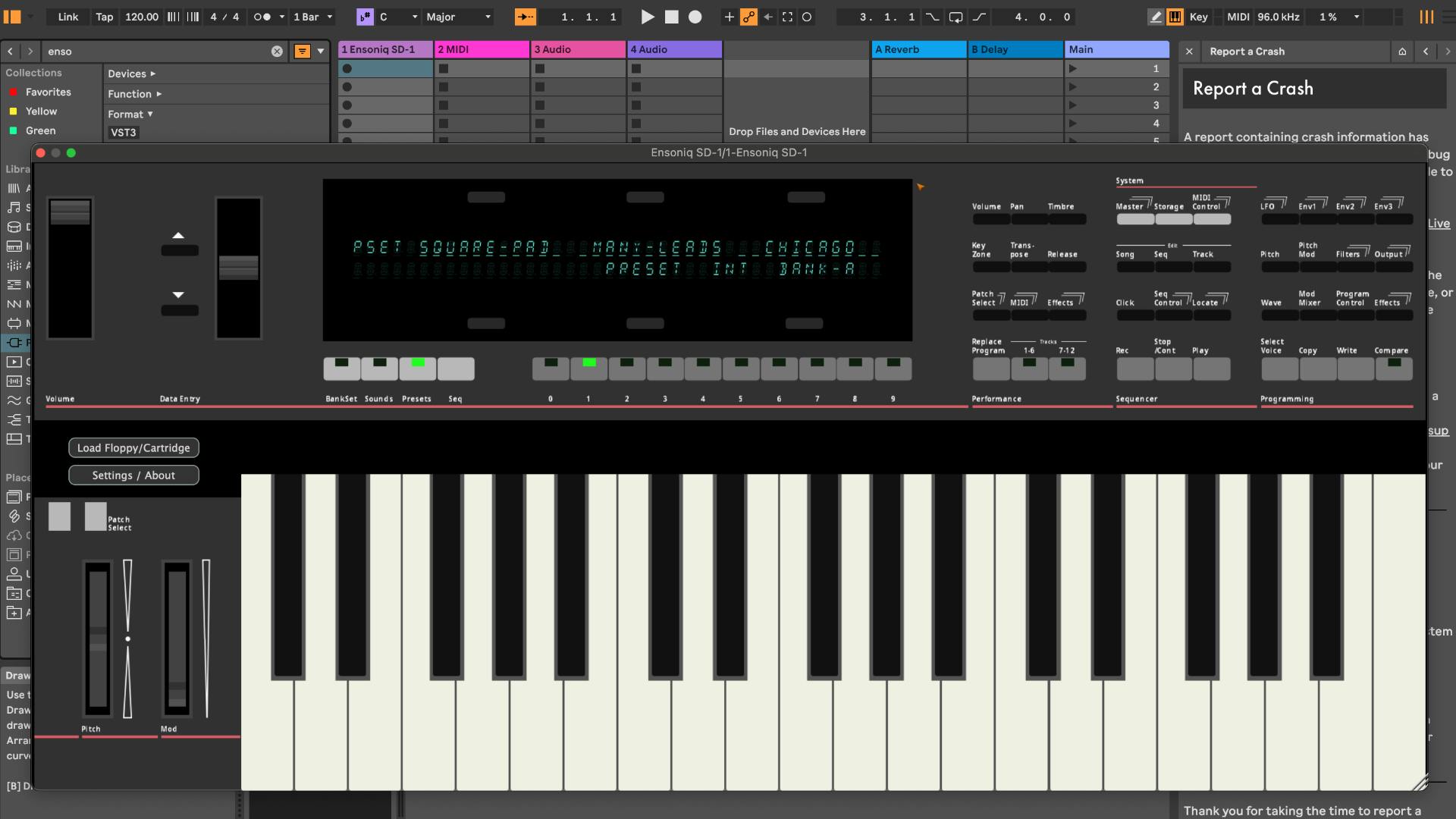Open the Major scale dropdown

(x=458, y=17)
